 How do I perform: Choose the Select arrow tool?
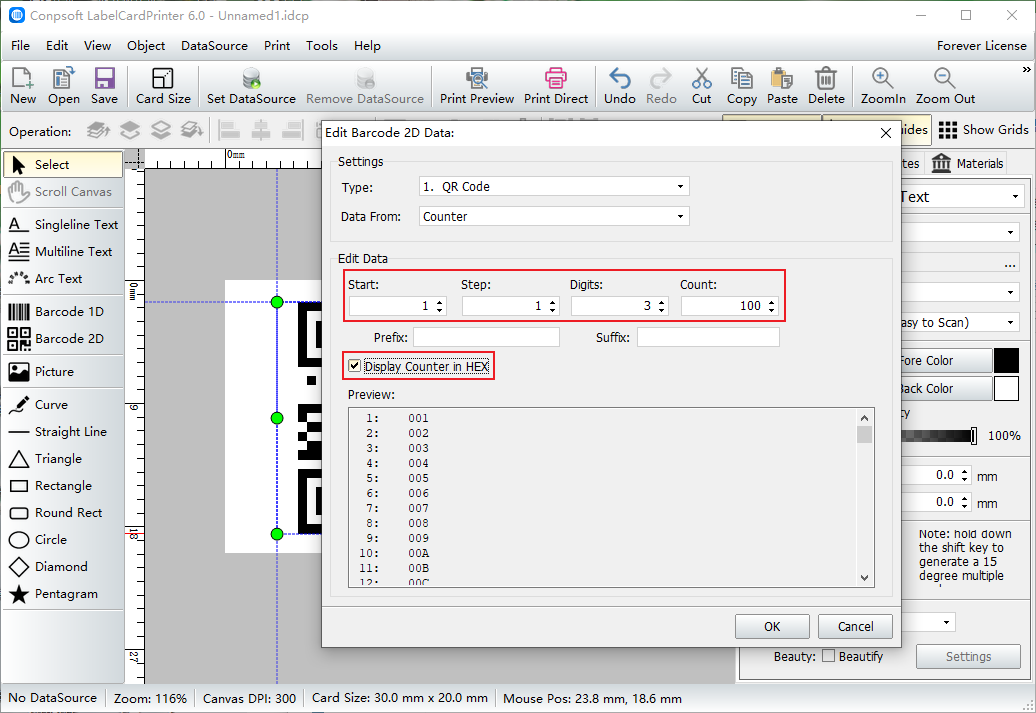coord(63,165)
